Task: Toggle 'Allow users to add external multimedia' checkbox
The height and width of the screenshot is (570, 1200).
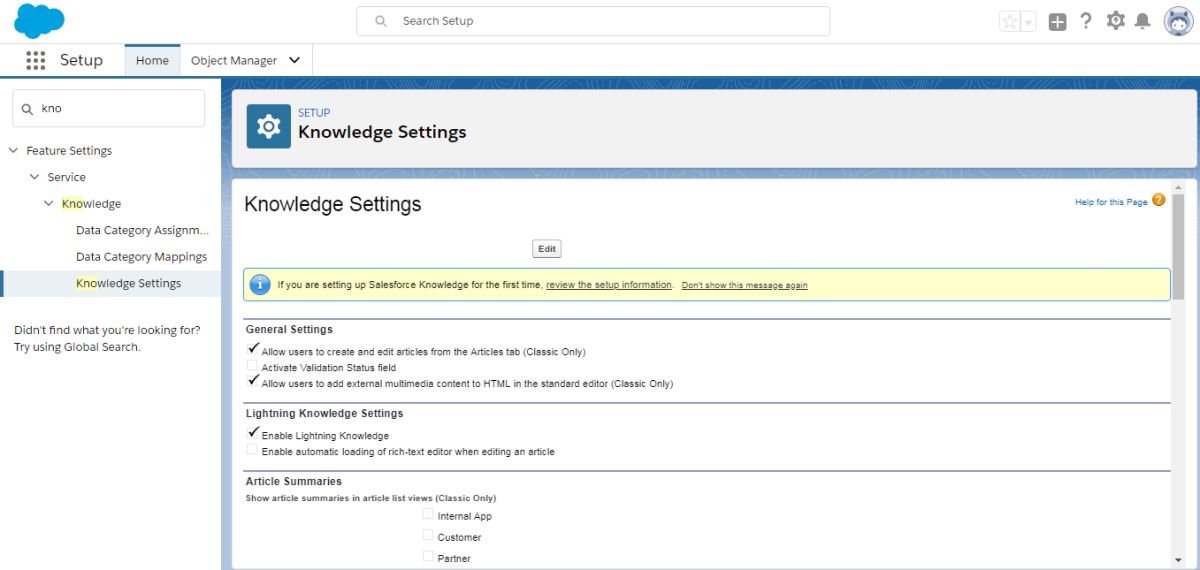Action: (x=253, y=382)
